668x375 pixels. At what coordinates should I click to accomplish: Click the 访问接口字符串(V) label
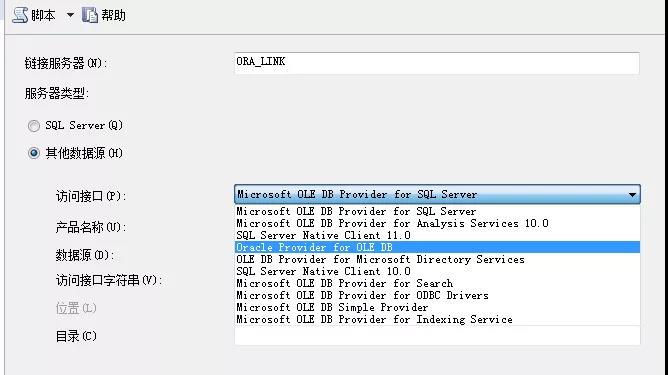109,280
